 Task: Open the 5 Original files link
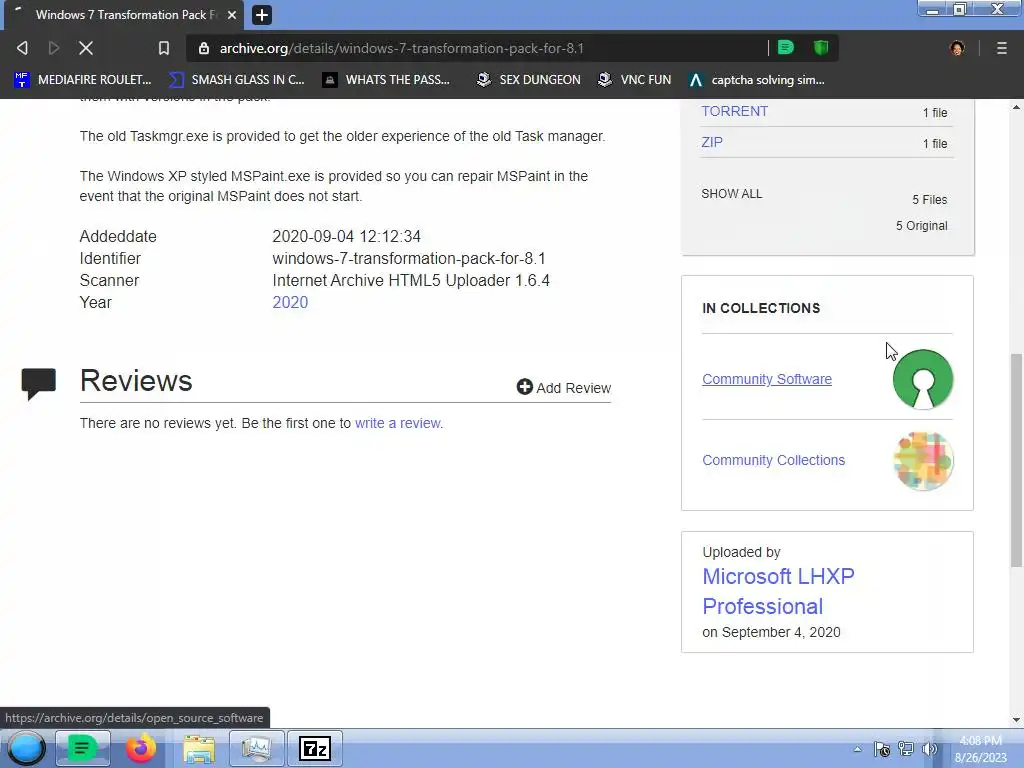pos(921,226)
